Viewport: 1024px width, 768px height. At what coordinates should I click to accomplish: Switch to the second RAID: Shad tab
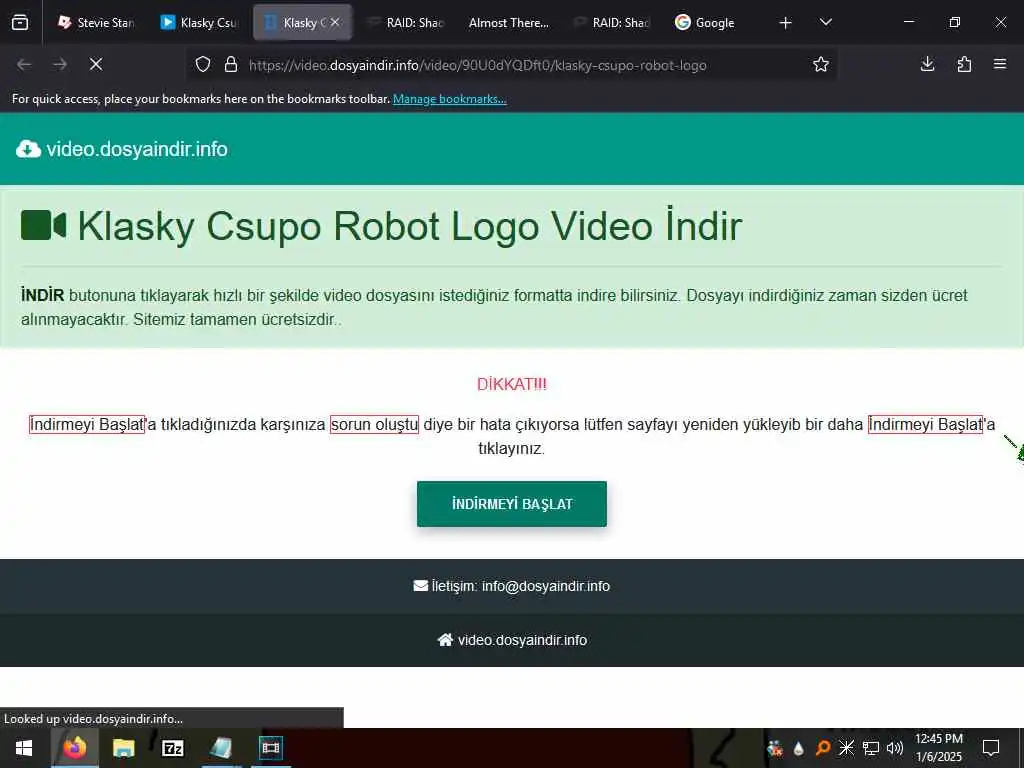tap(612, 23)
